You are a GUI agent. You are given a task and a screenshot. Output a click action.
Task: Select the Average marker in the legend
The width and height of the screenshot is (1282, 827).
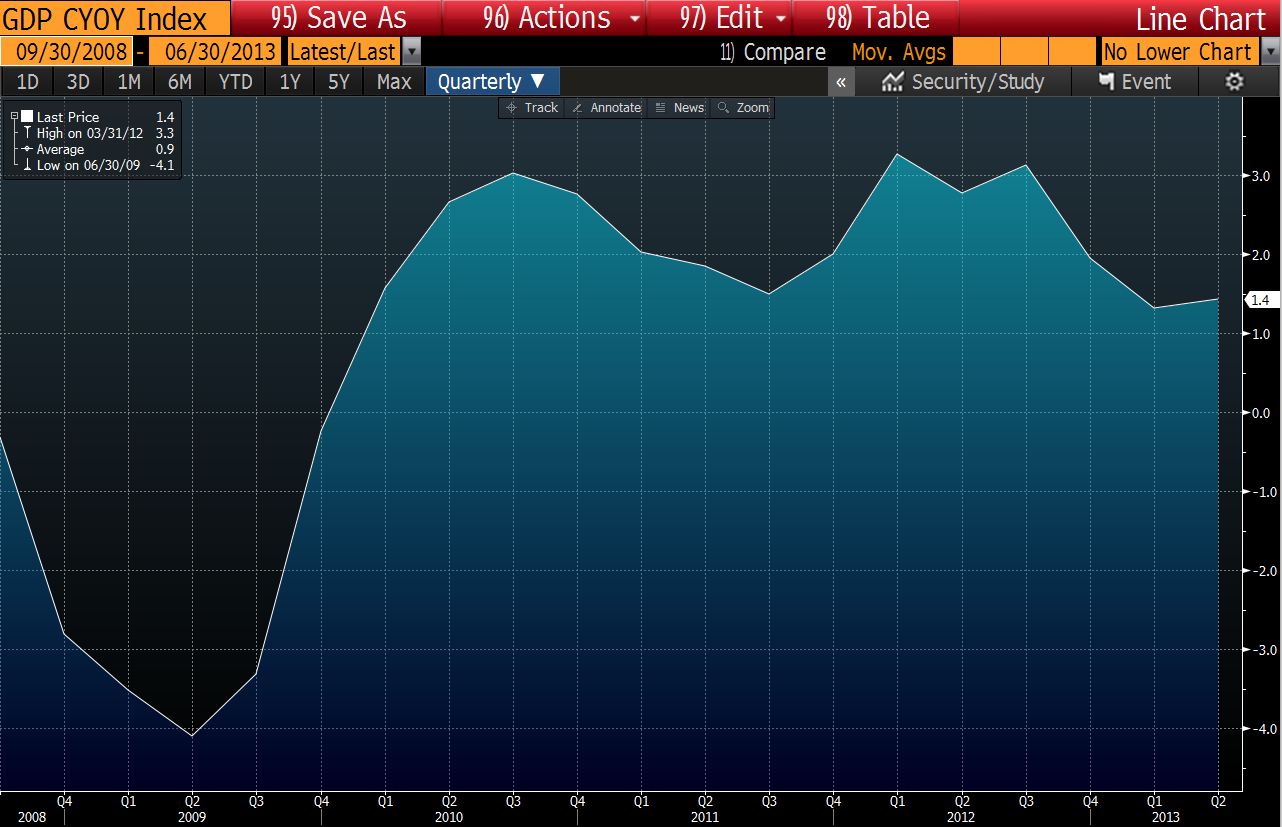point(27,149)
